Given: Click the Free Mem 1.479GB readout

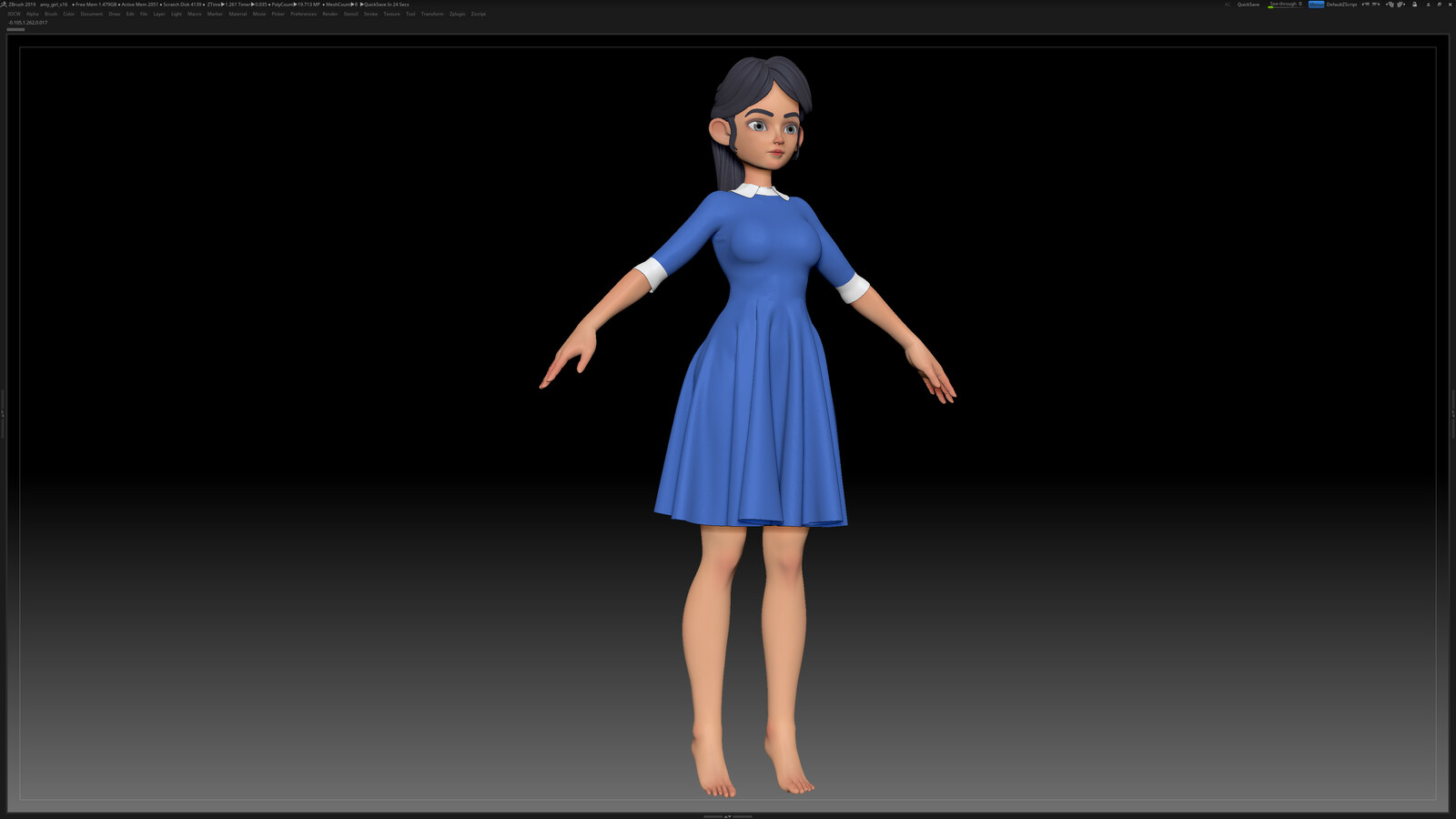Looking at the screenshot, I should point(95,5).
